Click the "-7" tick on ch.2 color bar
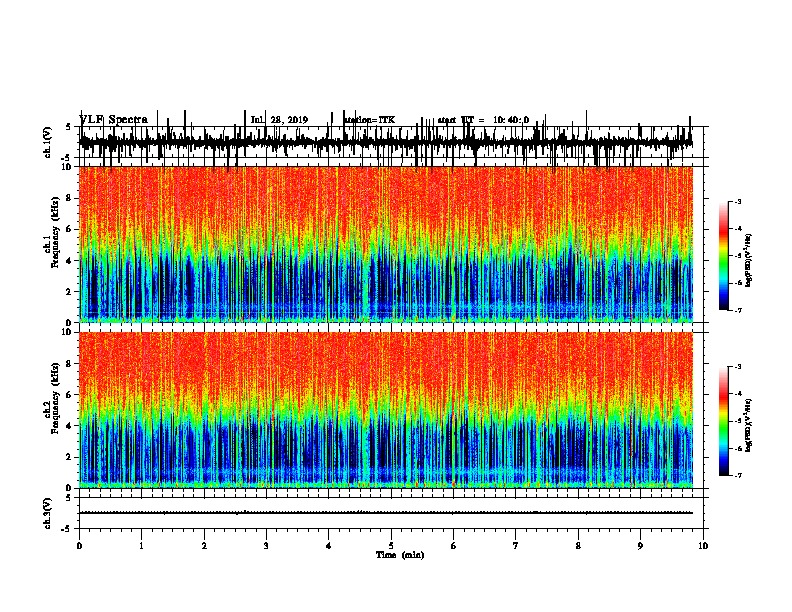The image size is (792, 612). coord(737,475)
